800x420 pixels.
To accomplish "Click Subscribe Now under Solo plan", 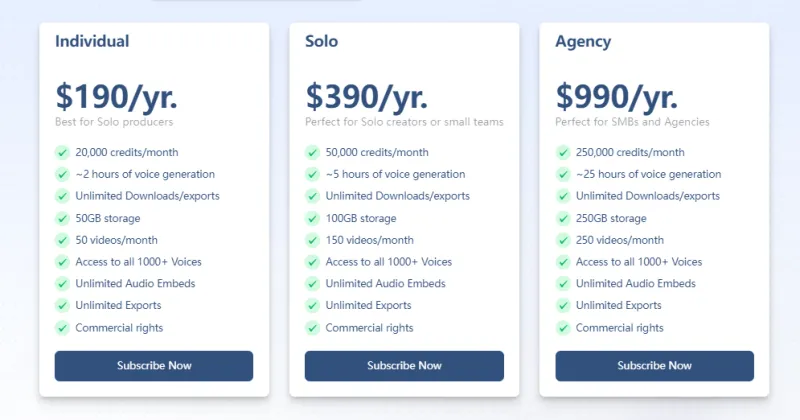I will 404,366.
